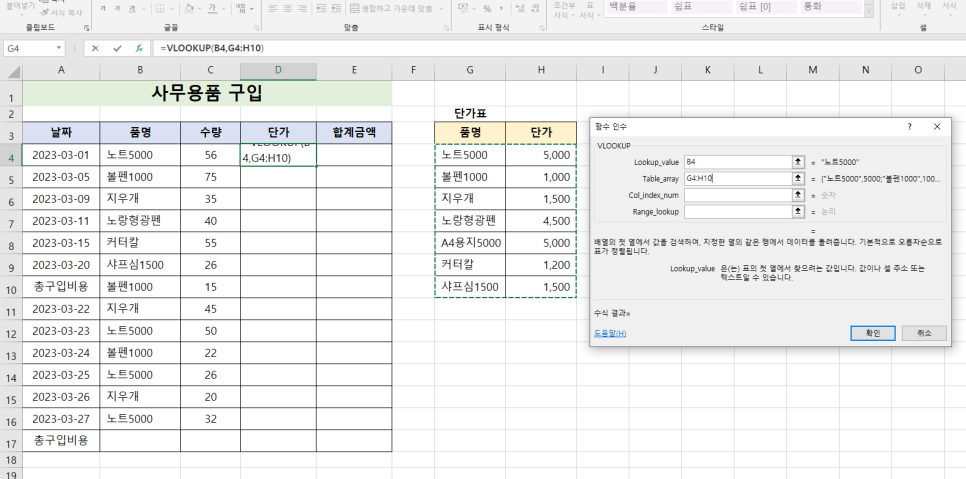The width and height of the screenshot is (966, 479).
Task: Click increase indent icon
Action: (336, 9)
